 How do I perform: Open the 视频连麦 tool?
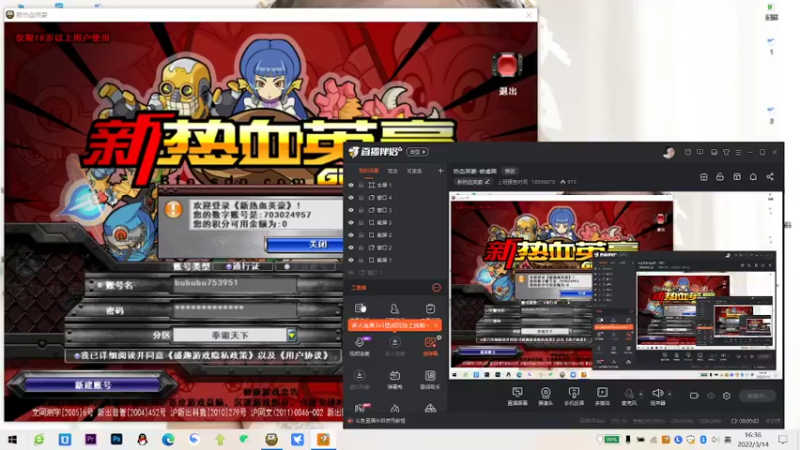tap(359, 345)
